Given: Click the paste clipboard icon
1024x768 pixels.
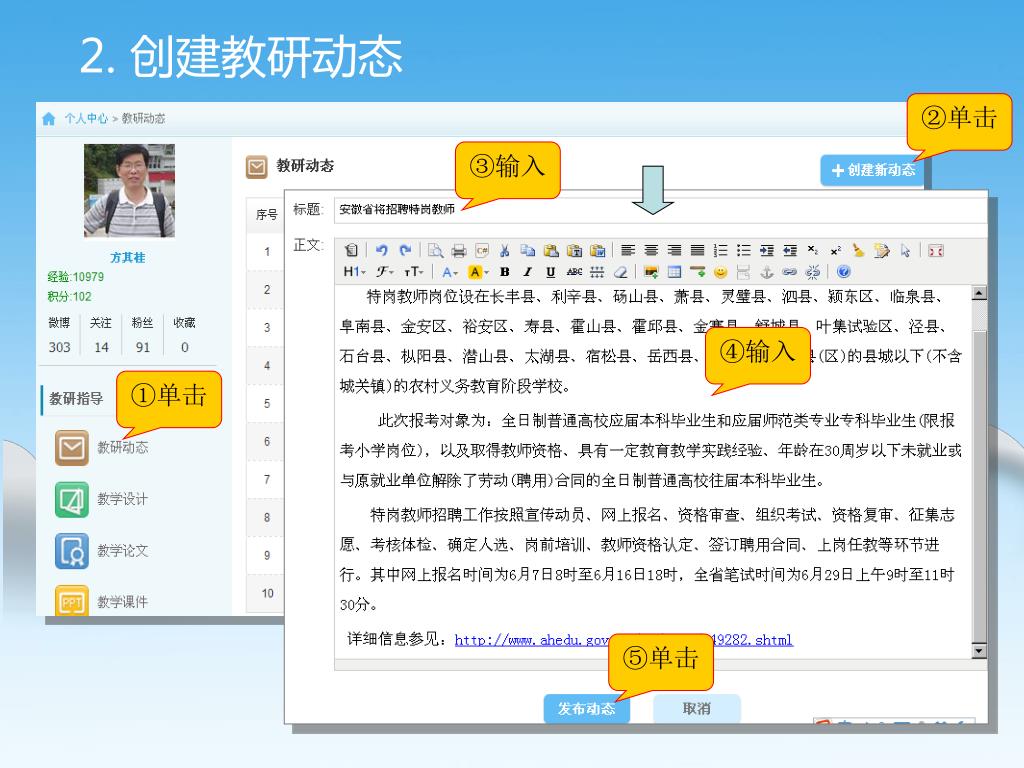Looking at the screenshot, I should coord(551,250).
